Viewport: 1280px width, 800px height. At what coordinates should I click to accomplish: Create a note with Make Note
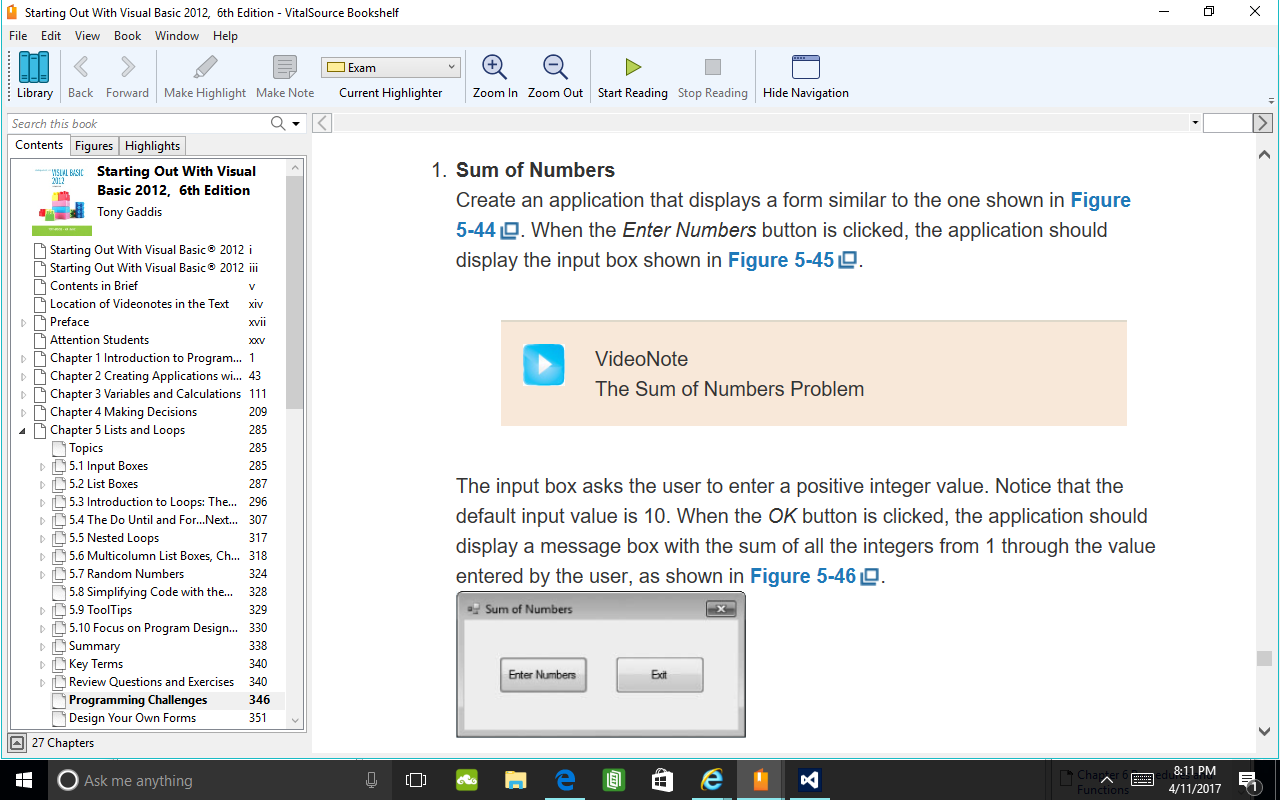click(285, 76)
